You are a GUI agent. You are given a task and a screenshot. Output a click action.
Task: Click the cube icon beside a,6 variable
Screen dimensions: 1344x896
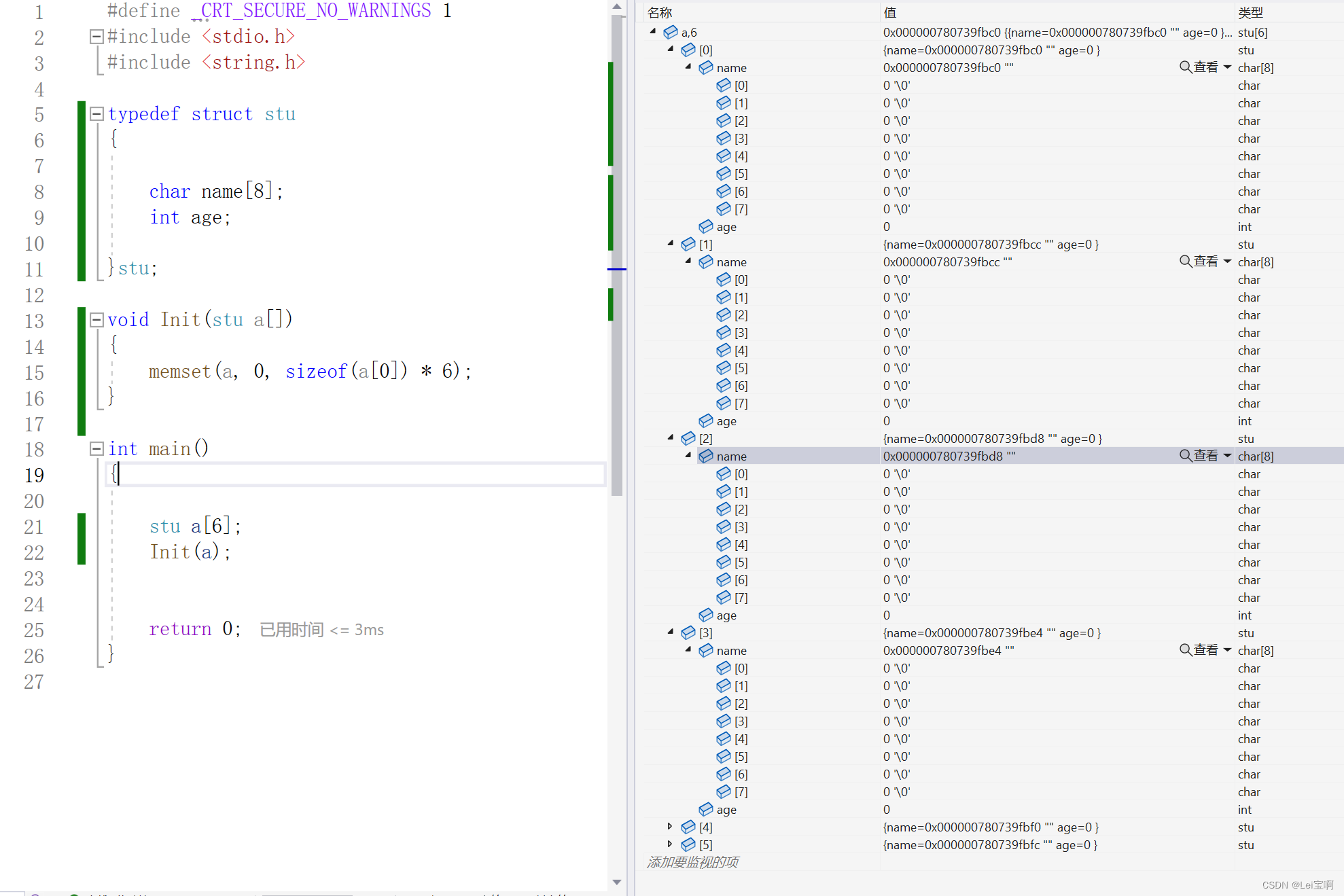(x=671, y=32)
